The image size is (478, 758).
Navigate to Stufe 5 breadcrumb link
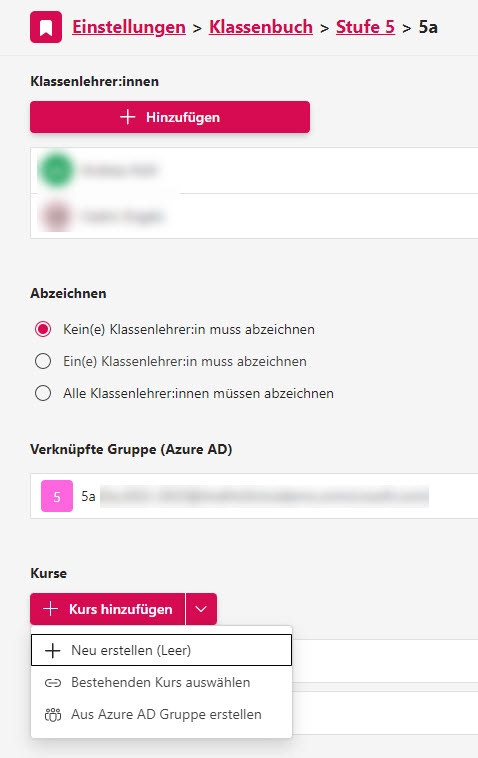[365, 27]
